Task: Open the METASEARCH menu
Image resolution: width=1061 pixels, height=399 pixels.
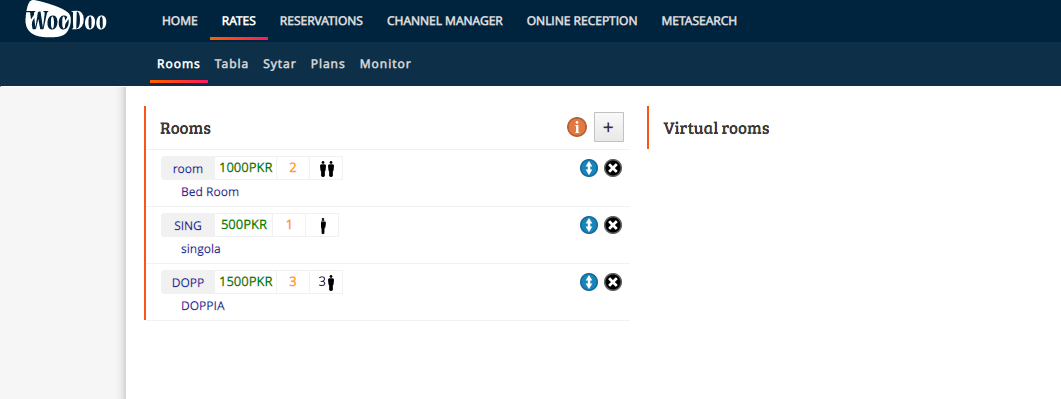Action: coord(699,21)
